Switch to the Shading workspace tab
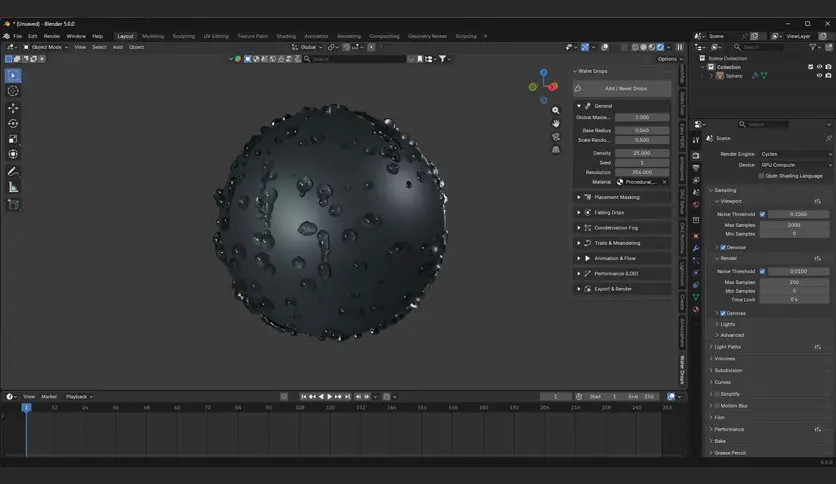Image resolution: width=836 pixels, height=484 pixels. [x=286, y=36]
